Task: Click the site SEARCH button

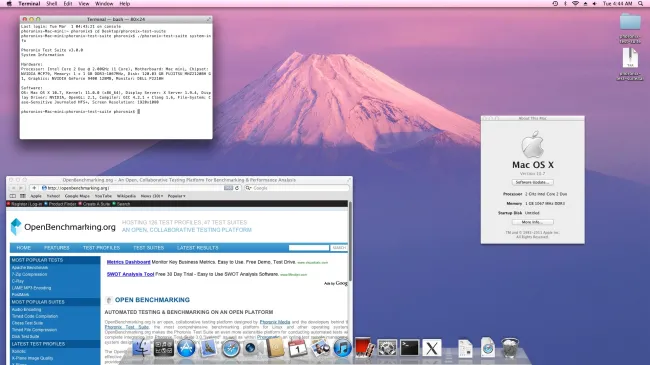Action: (339, 248)
